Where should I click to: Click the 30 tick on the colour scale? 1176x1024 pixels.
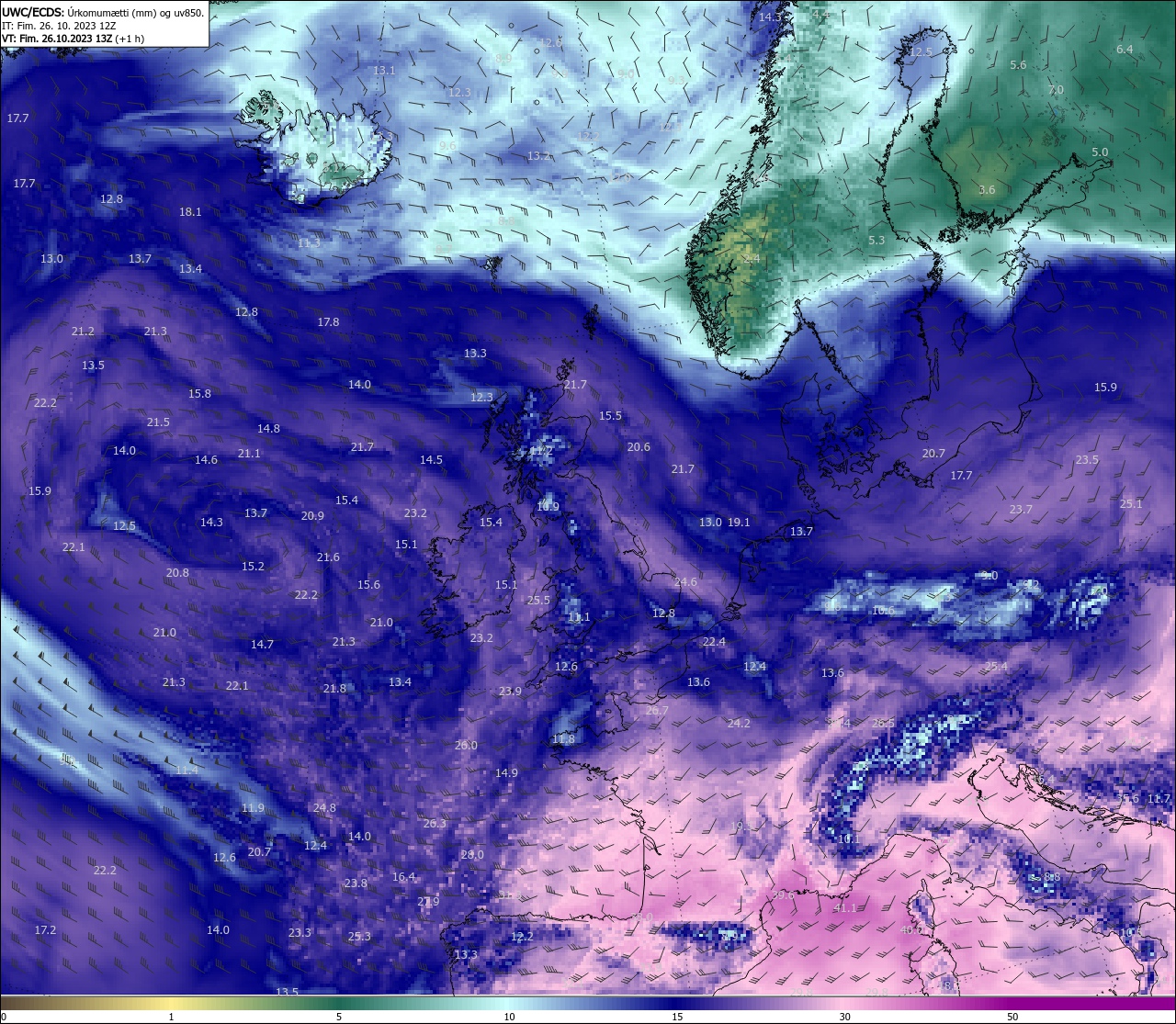(844, 1017)
